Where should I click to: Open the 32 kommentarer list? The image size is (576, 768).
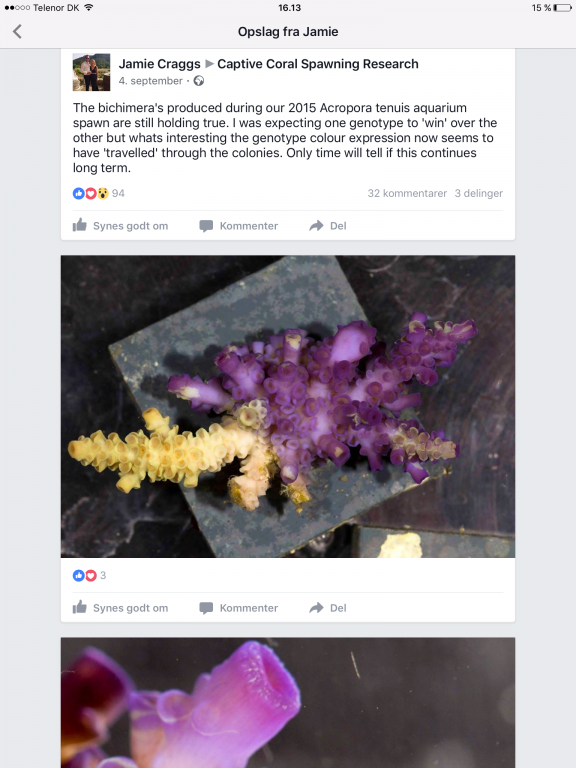[407, 193]
